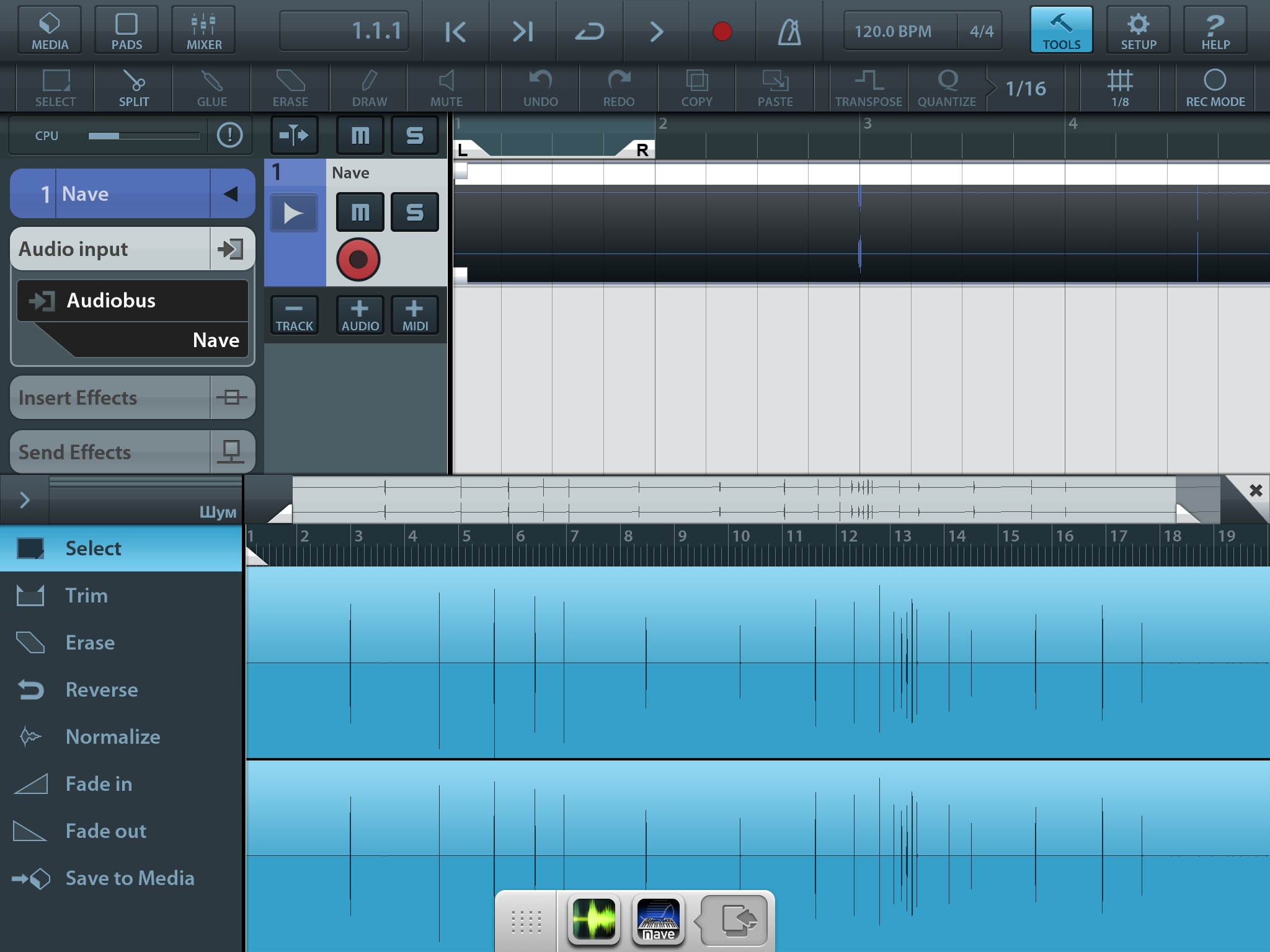Image resolution: width=1270 pixels, height=952 pixels.
Task: Start playback with the play button
Action: click(x=656, y=31)
